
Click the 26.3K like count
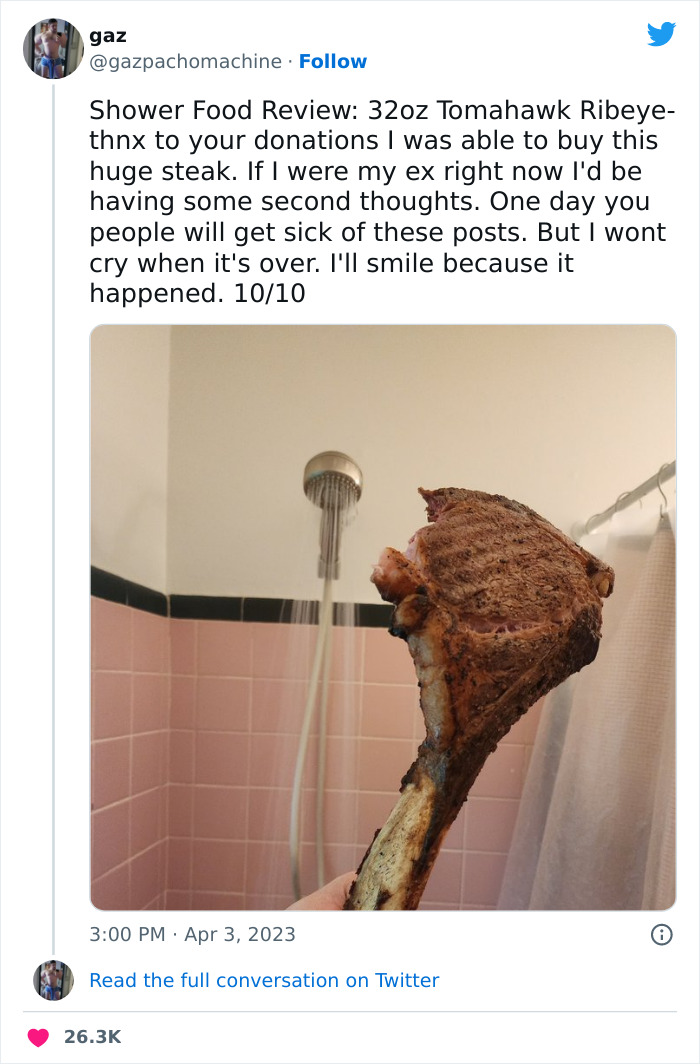[91, 1037]
